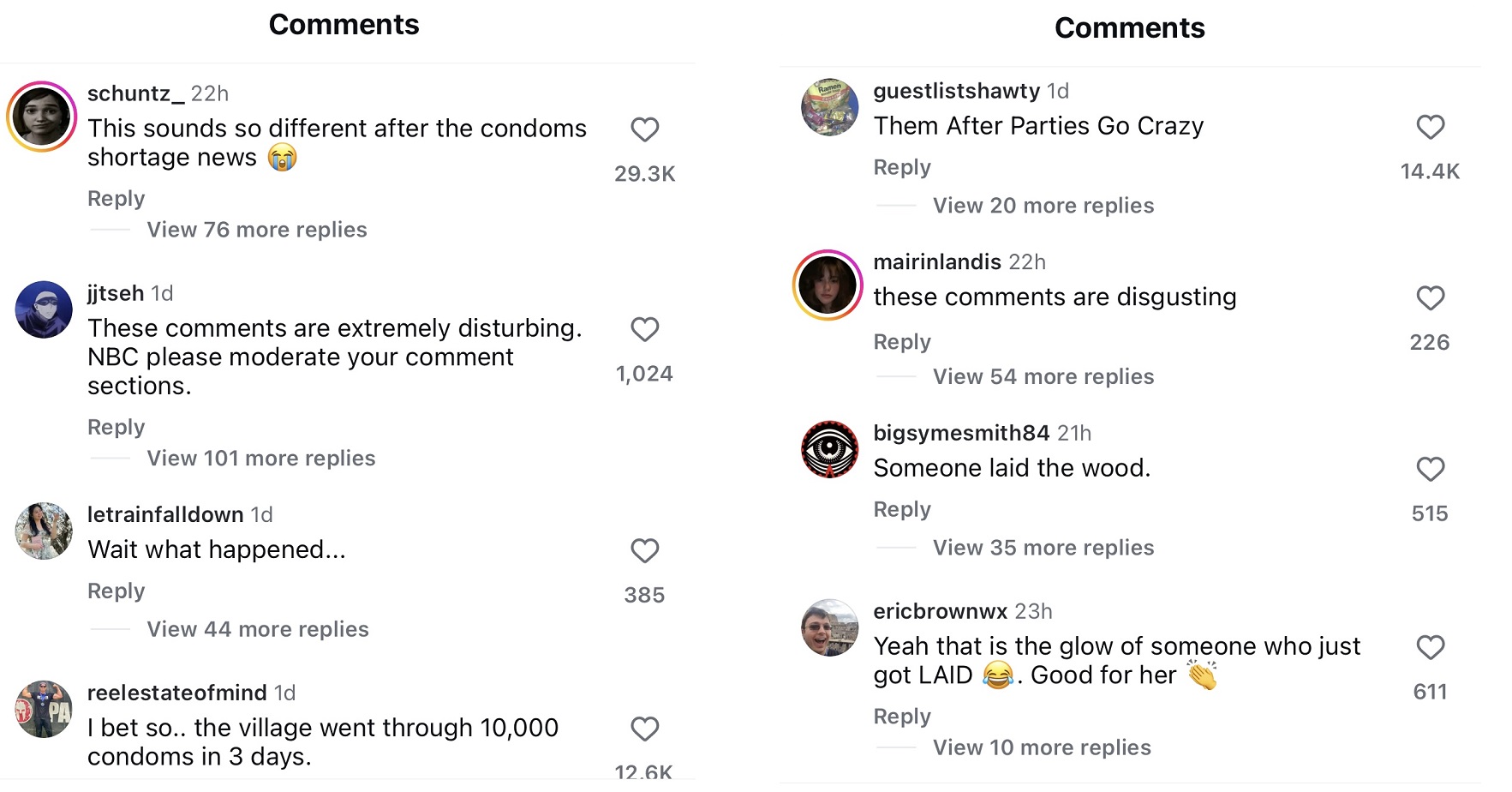Expand 'View 101 more replies' under jjtseh
This screenshot has height=792, width=1512.
[x=261, y=459]
